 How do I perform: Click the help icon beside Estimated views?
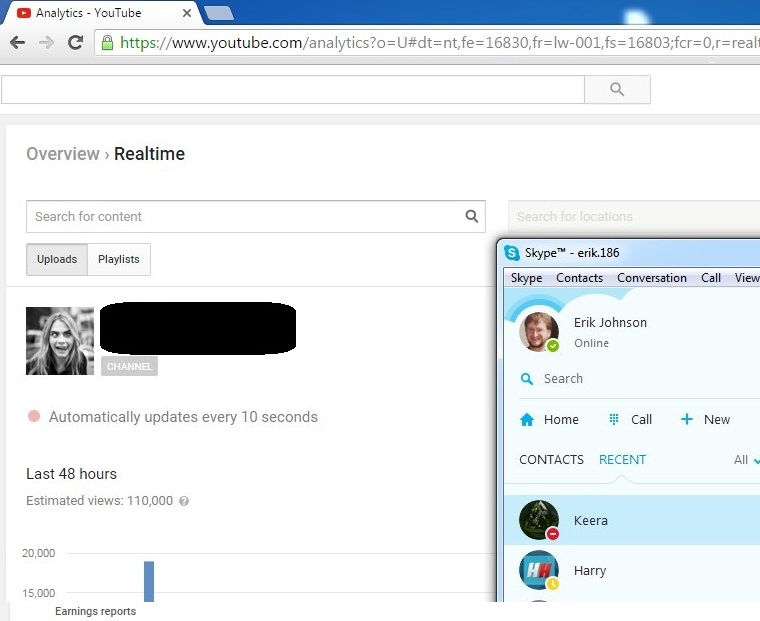184,501
